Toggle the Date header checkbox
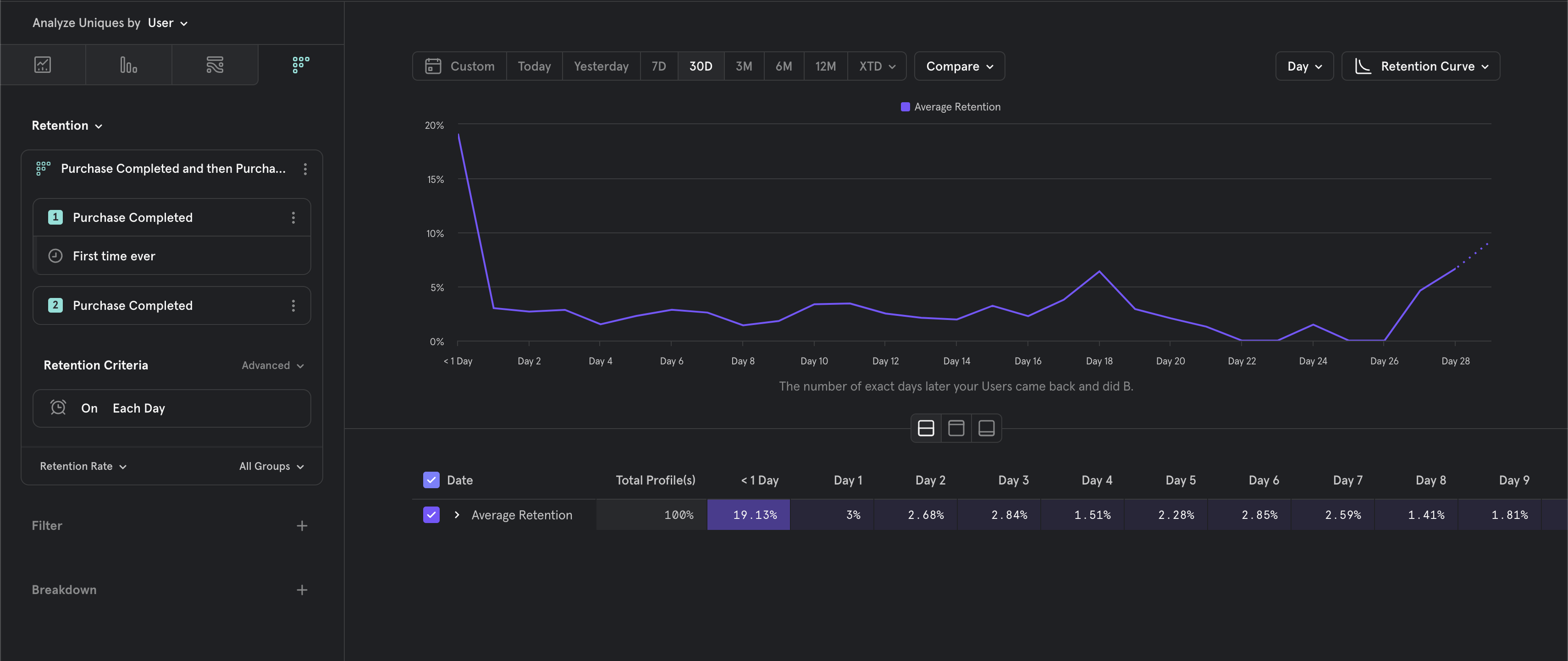 click(431, 480)
